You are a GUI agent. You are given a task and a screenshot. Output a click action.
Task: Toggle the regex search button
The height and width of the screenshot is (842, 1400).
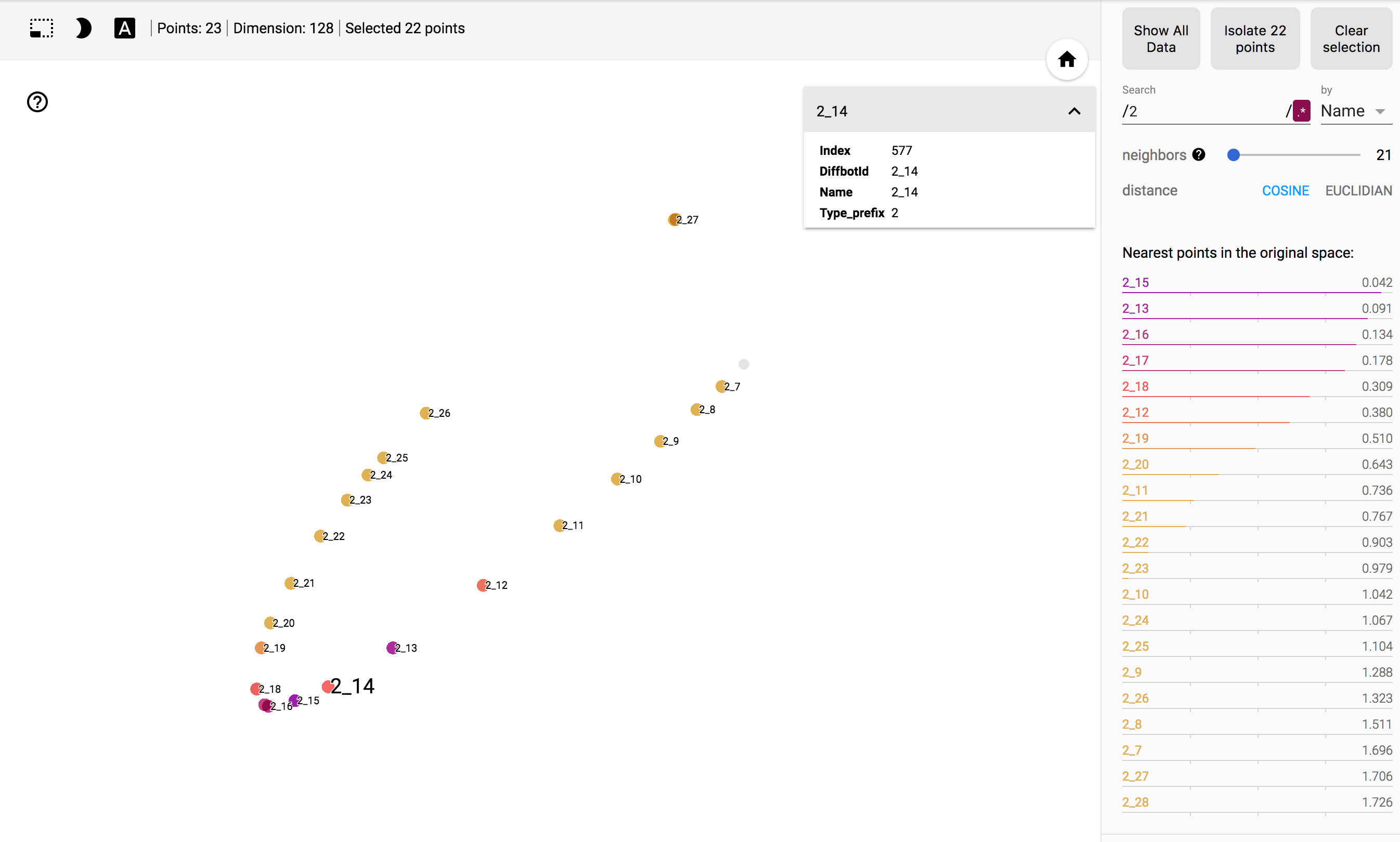(x=1301, y=111)
